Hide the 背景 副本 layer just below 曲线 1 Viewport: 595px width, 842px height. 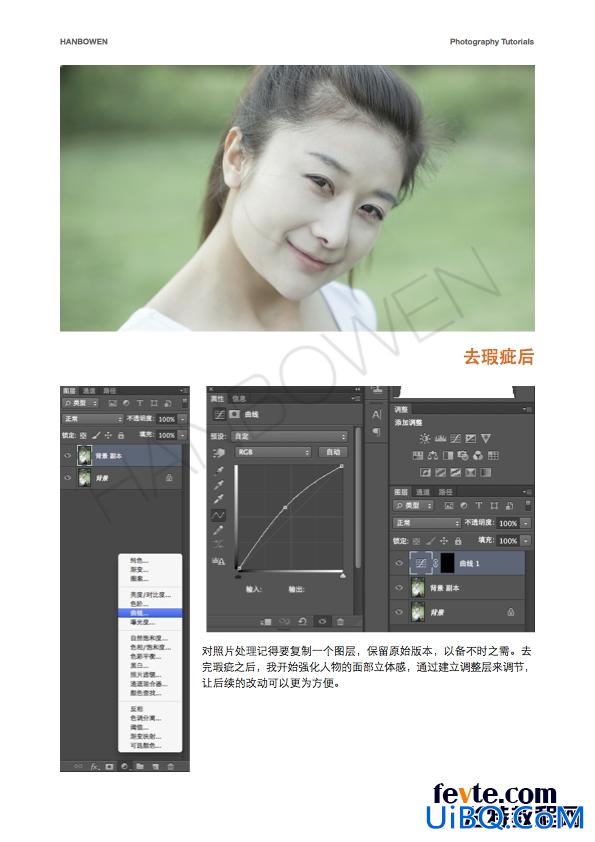pos(399,588)
